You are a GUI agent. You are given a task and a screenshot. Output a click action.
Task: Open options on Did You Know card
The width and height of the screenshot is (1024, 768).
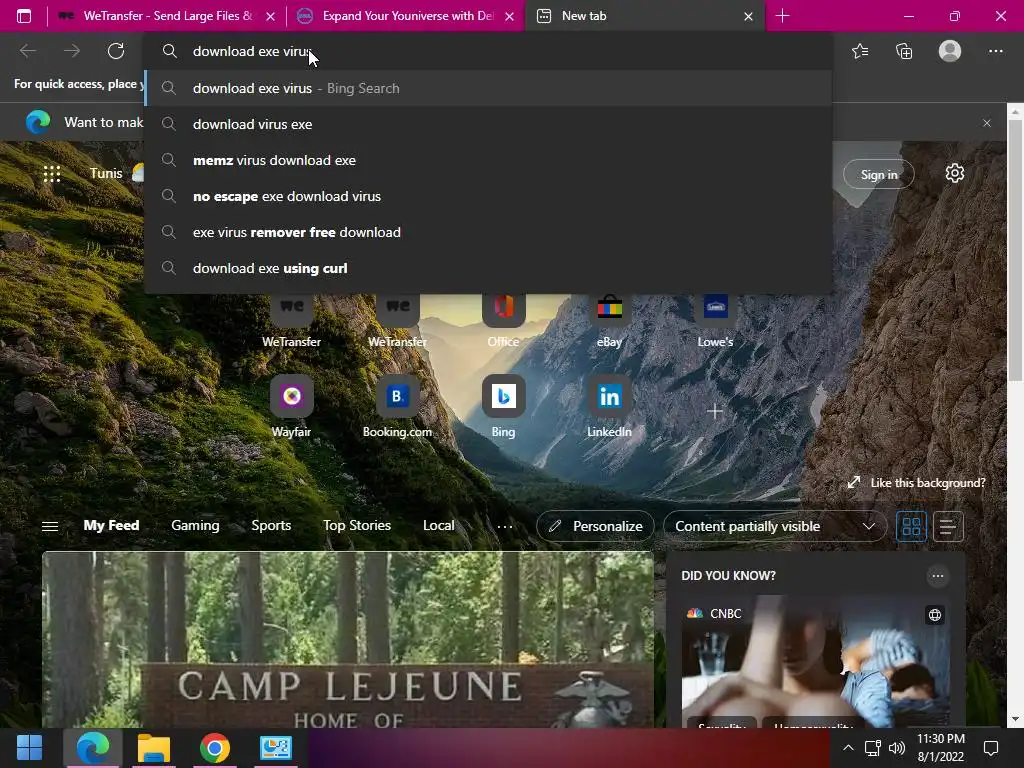938,576
